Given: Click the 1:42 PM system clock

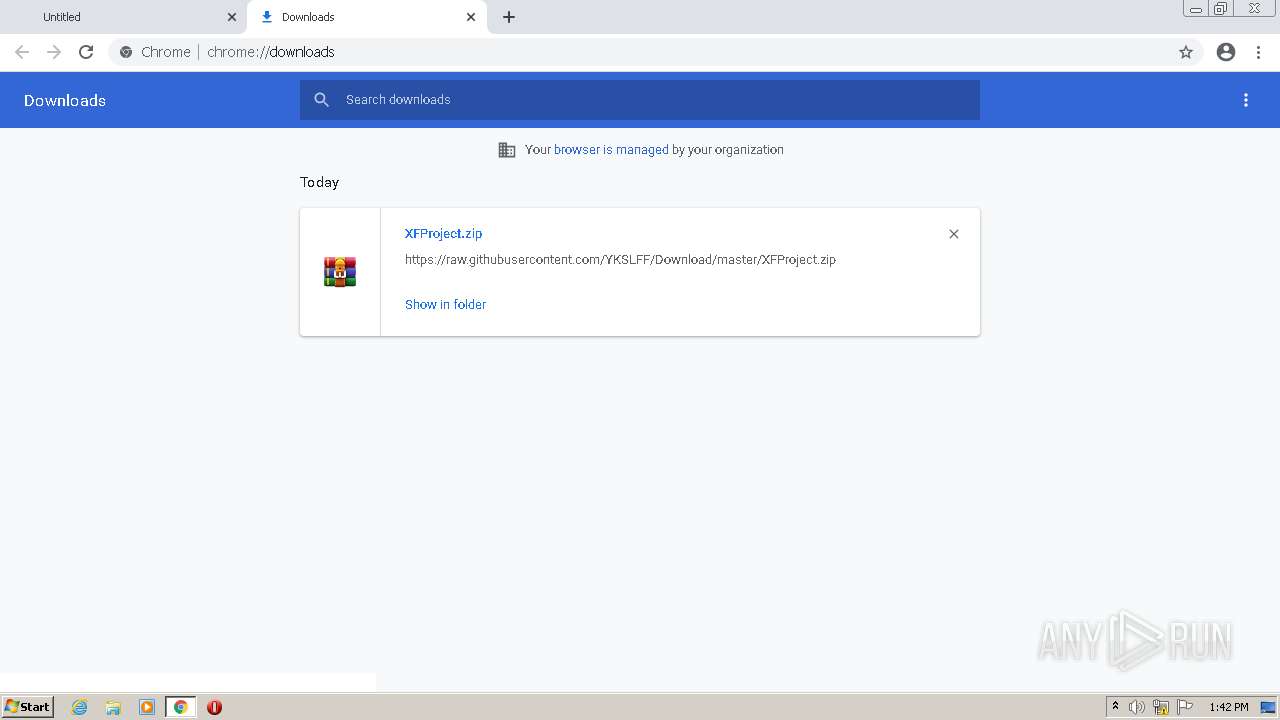Looking at the screenshot, I should pos(1228,707).
